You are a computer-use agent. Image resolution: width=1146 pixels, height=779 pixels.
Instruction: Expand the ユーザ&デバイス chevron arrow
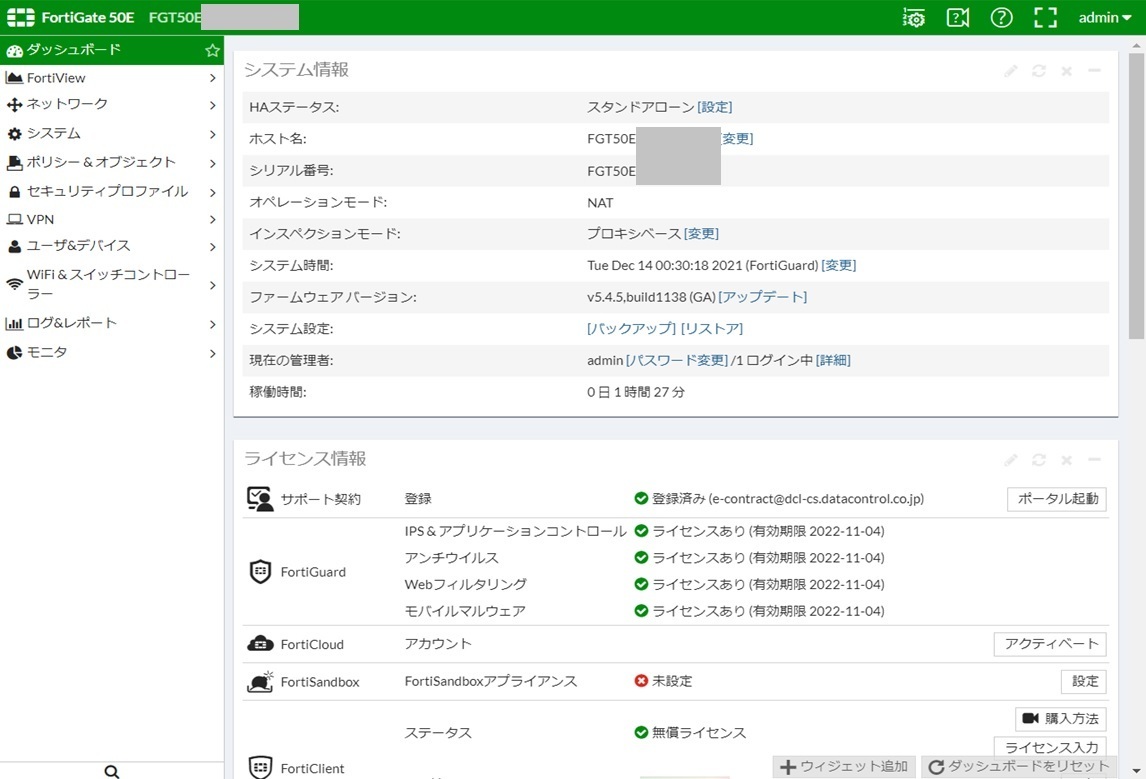[212, 247]
